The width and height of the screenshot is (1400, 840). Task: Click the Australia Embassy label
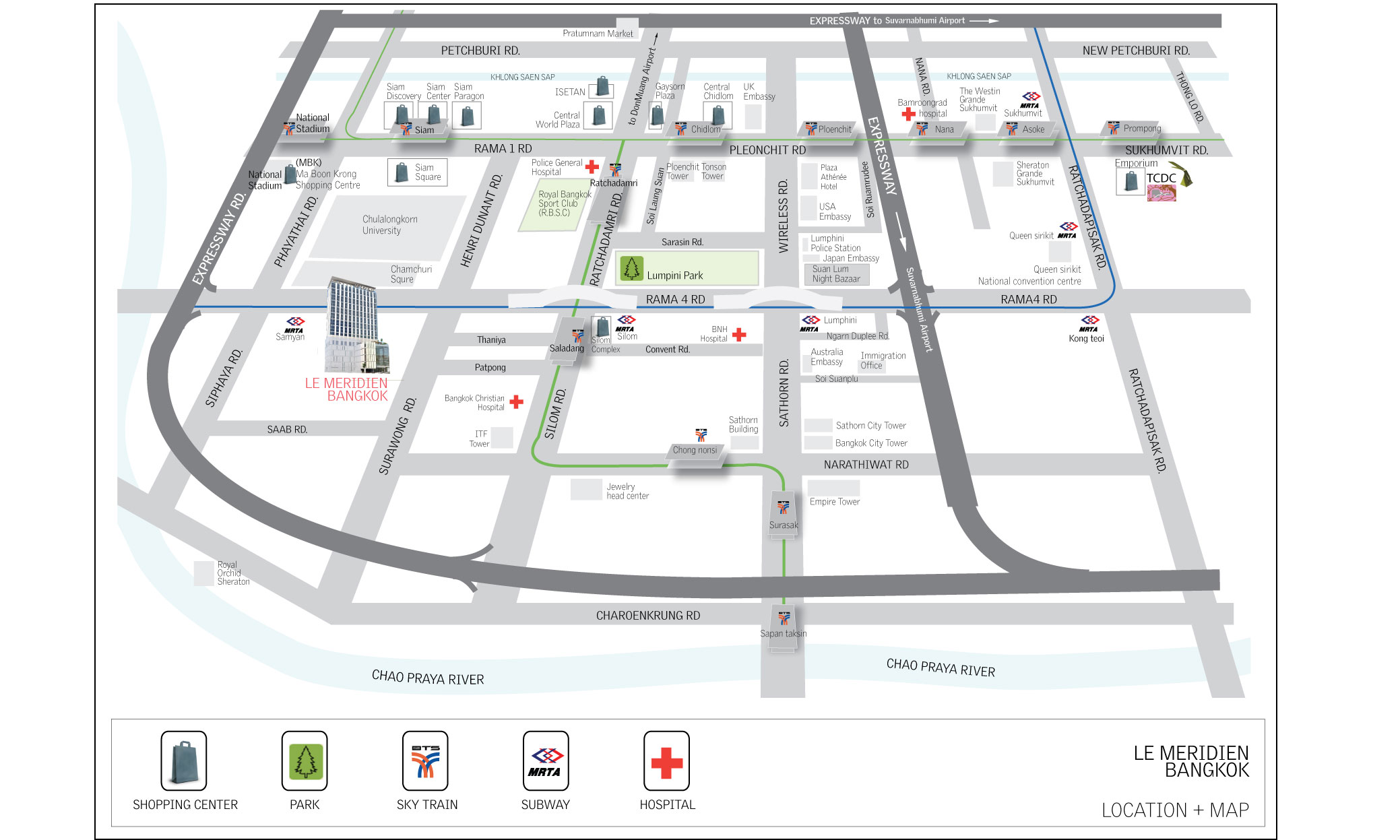827,357
